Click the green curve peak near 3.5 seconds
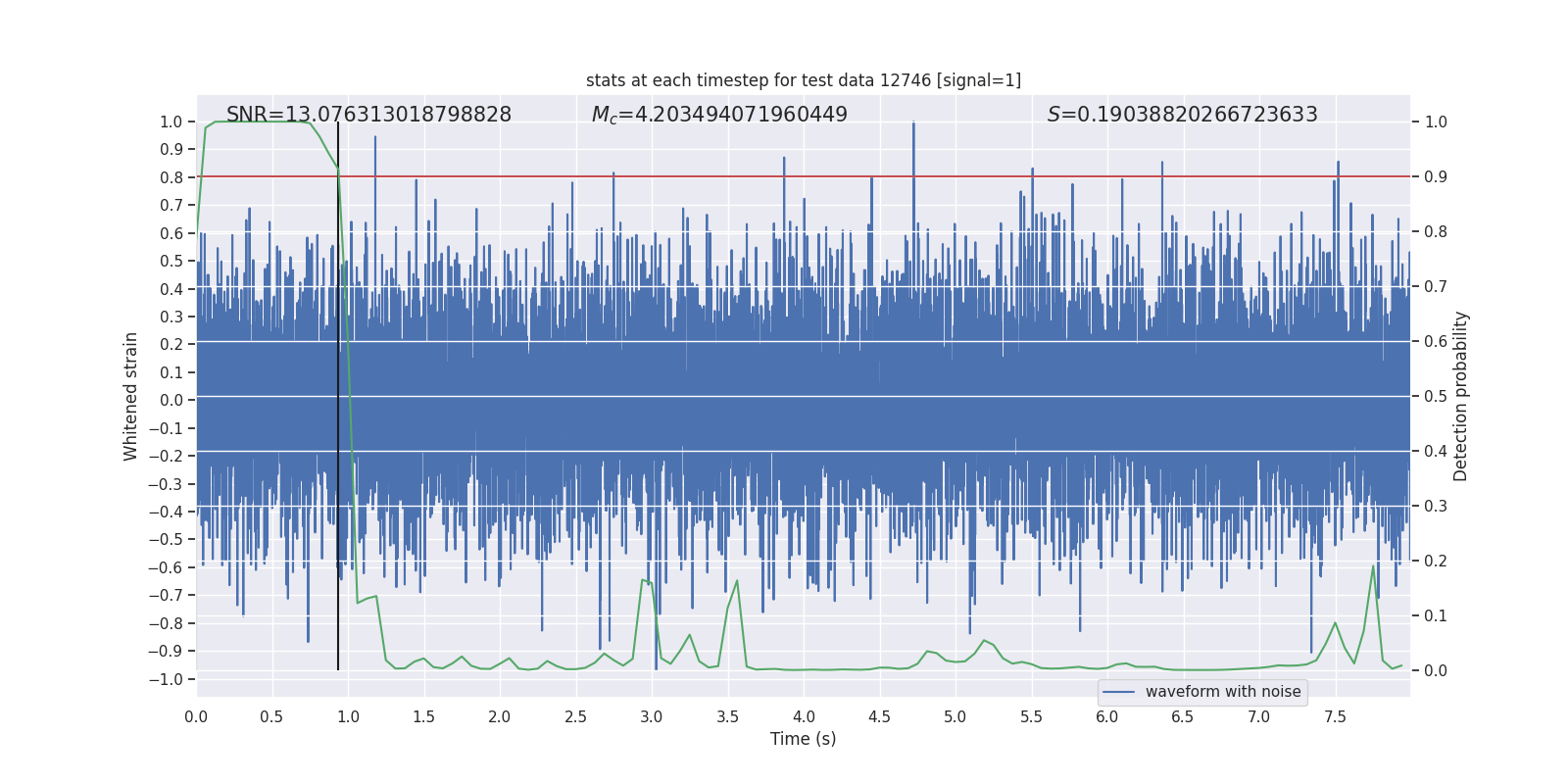 coord(736,581)
